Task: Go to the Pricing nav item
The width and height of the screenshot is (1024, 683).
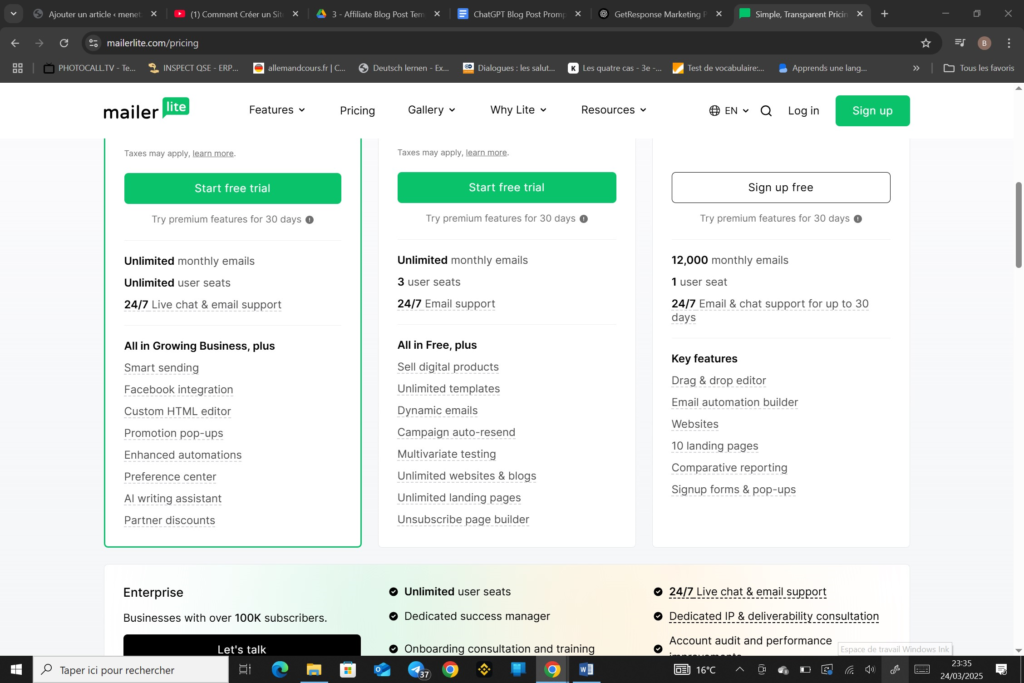Action: 357,110
